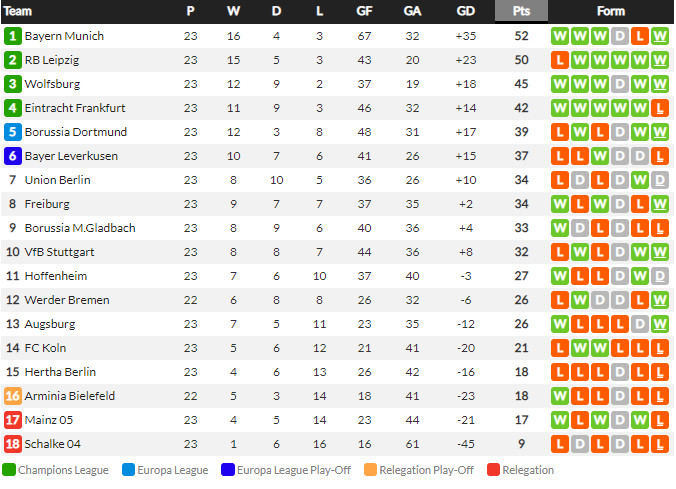This screenshot has width=676, height=489.
Task: Click the red Relegation legend swatch
Action: click(493, 470)
